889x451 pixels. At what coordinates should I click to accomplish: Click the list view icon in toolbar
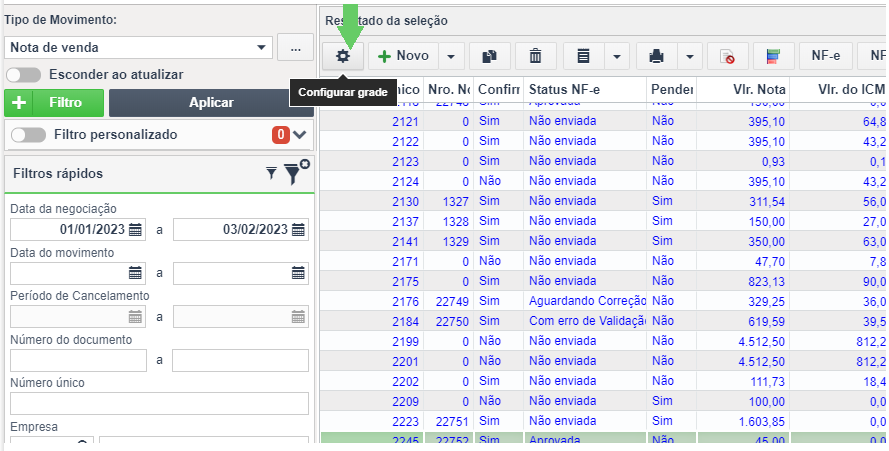coord(583,56)
